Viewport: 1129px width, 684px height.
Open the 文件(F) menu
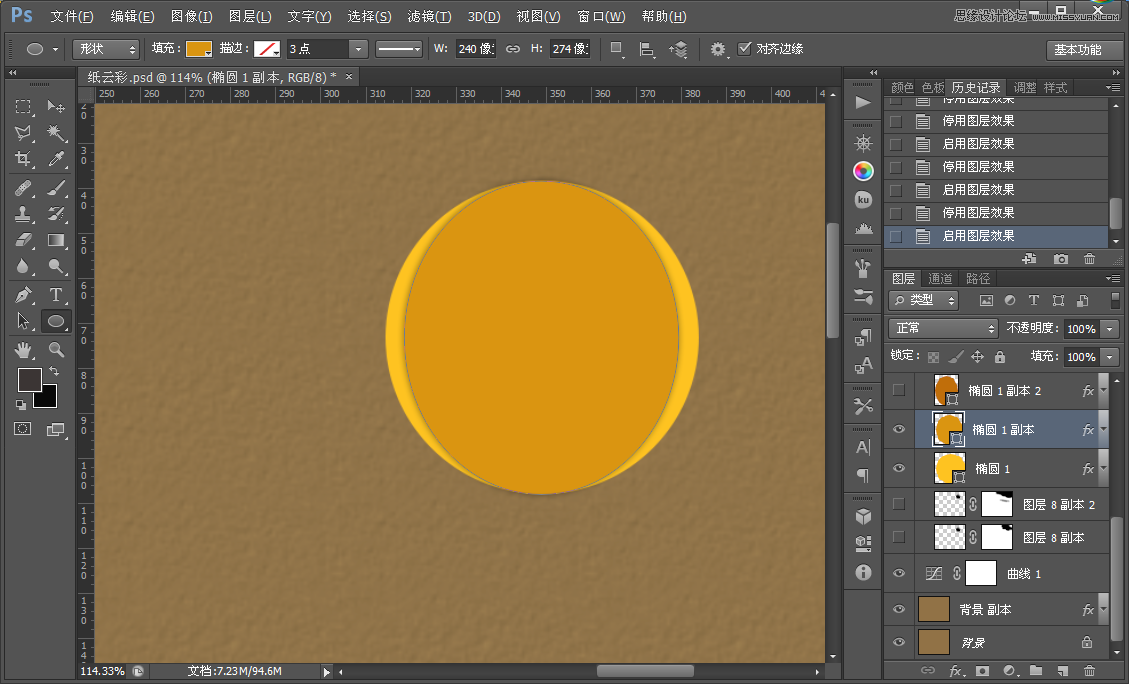tap(71, 16)
